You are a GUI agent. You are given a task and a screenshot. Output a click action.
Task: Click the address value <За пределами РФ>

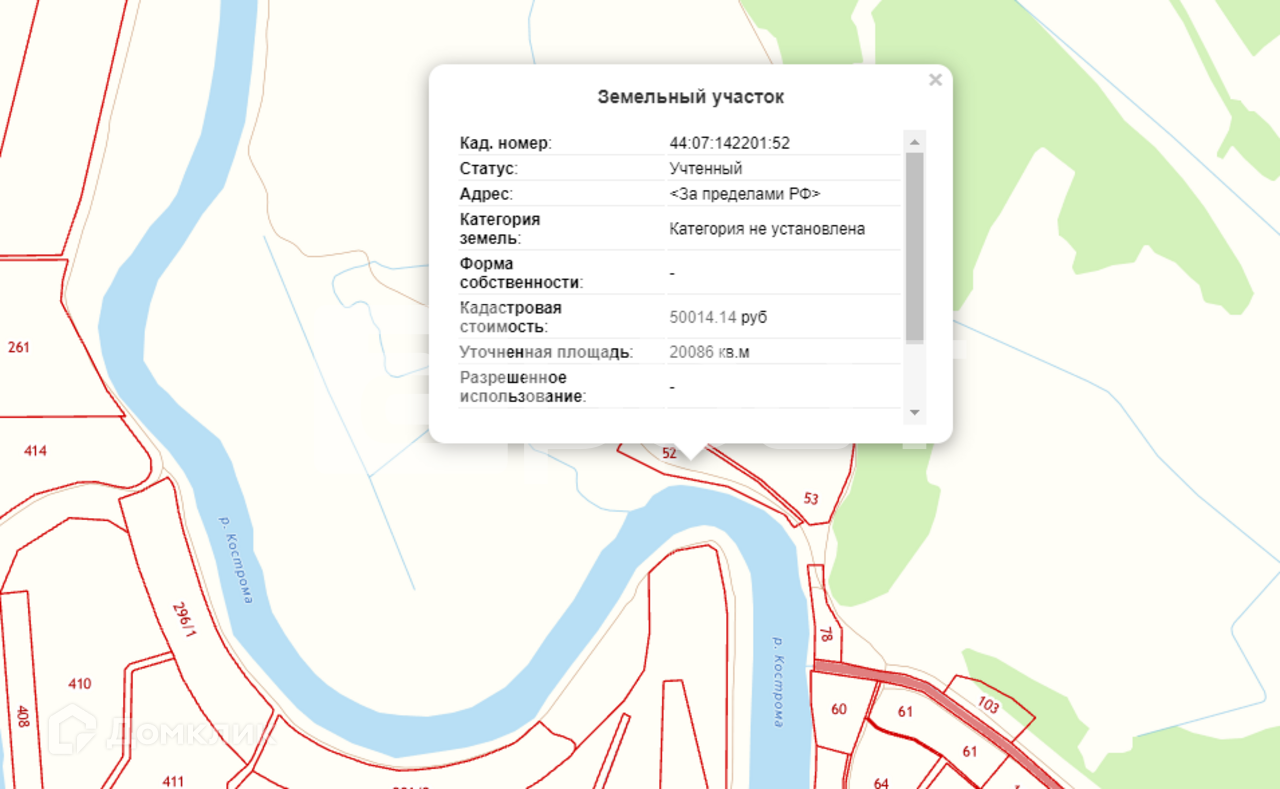point(744,194)
